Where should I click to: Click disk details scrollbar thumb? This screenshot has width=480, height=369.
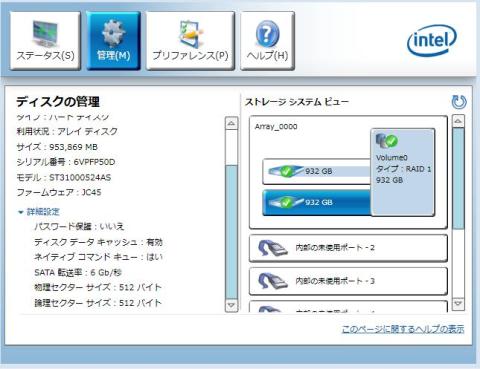point(231,232)
